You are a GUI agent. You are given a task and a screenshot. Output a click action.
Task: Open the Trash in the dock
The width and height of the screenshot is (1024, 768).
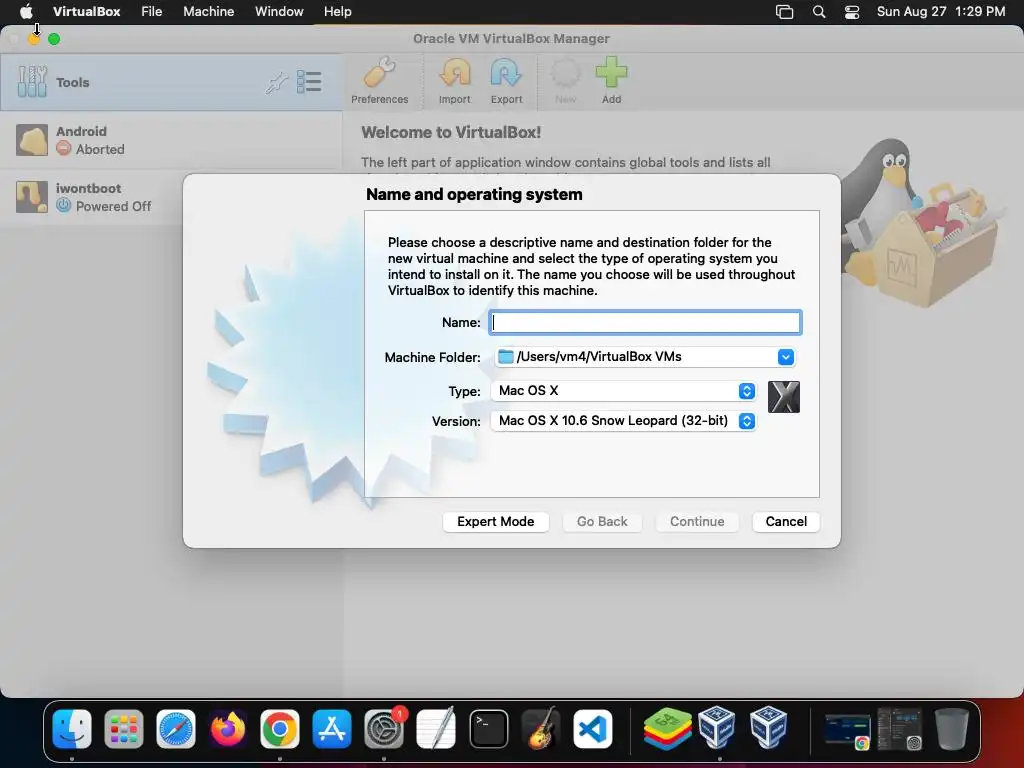[x=952, y=729]
